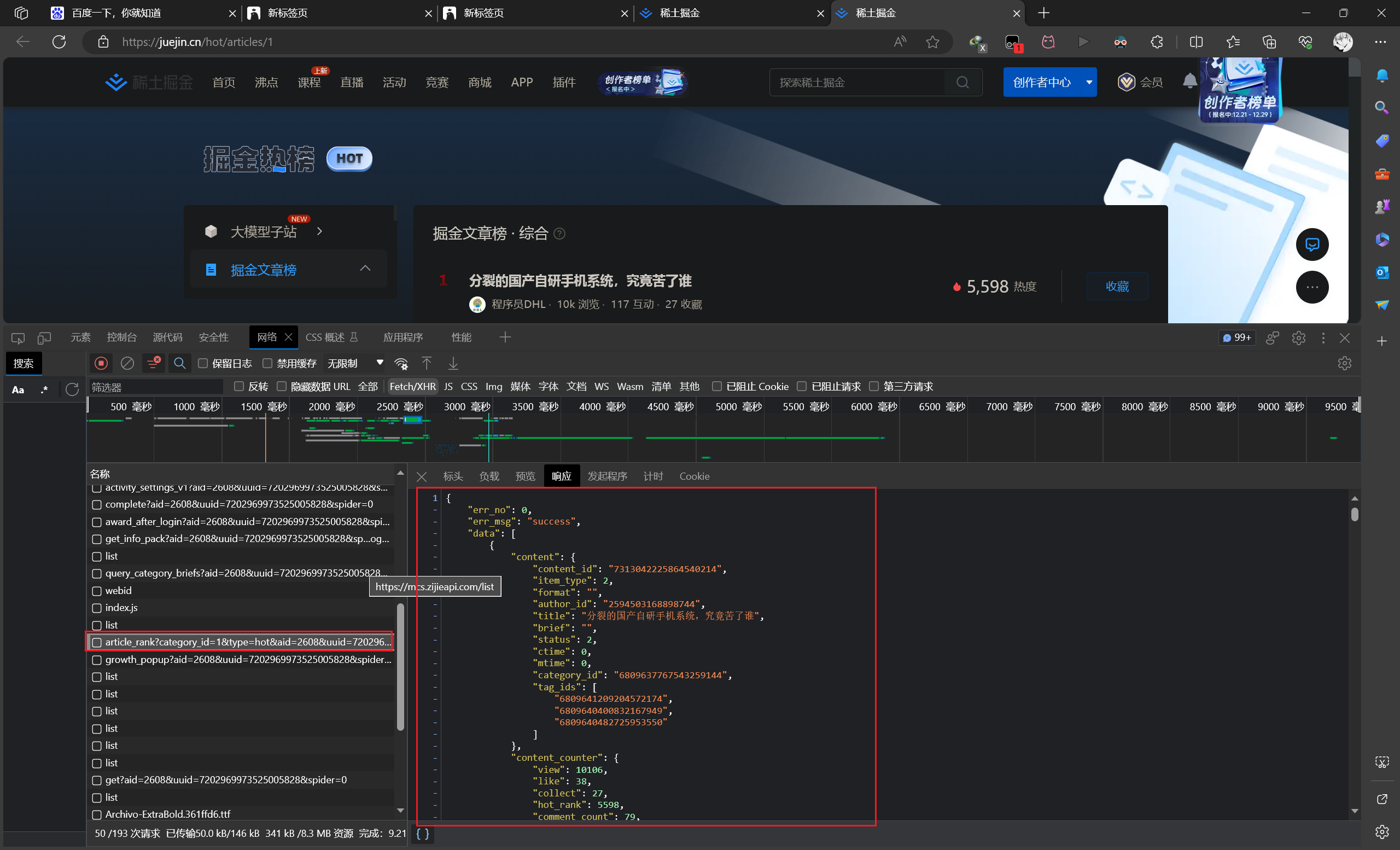Toggle the network filter icon

154,364
